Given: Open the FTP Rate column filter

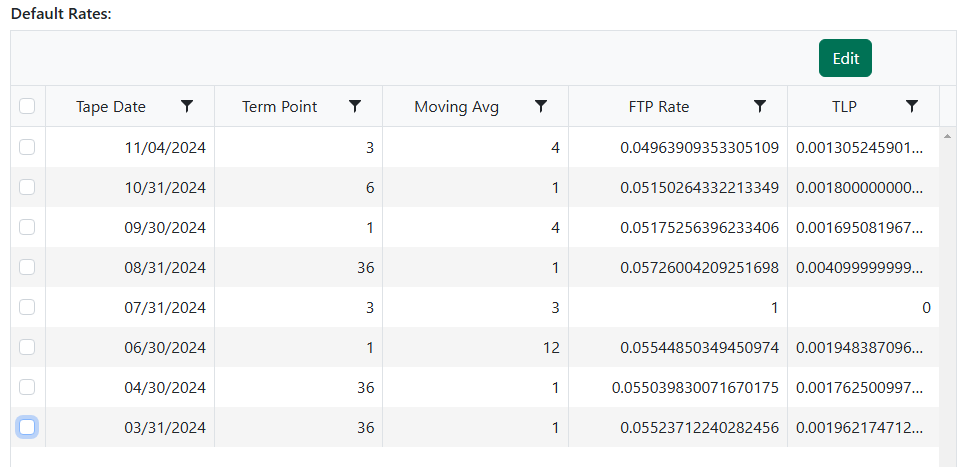Looking at the screenshot, I should [x=760, y=106].
